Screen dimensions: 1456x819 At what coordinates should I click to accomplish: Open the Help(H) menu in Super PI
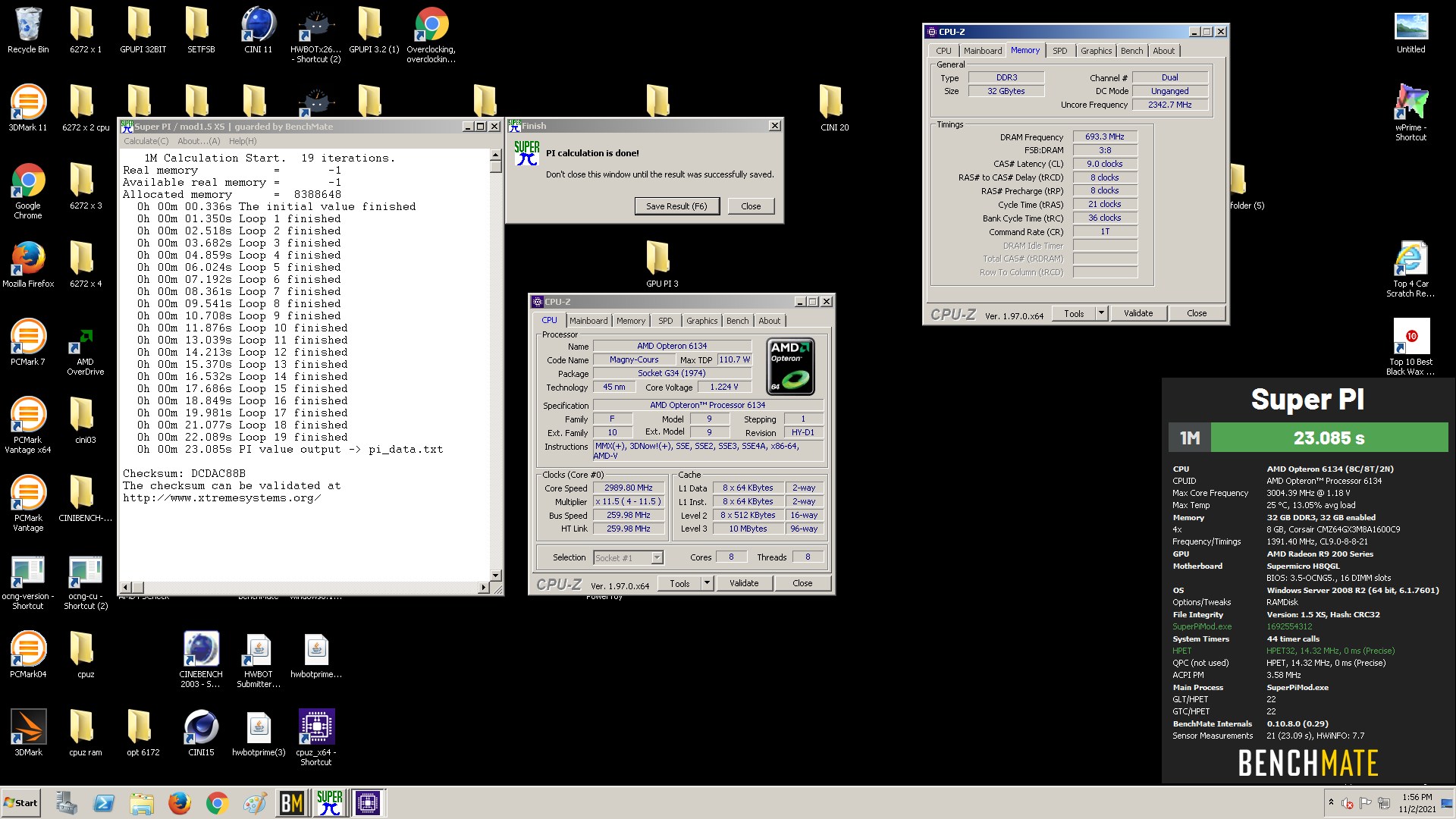coord(243,141)
